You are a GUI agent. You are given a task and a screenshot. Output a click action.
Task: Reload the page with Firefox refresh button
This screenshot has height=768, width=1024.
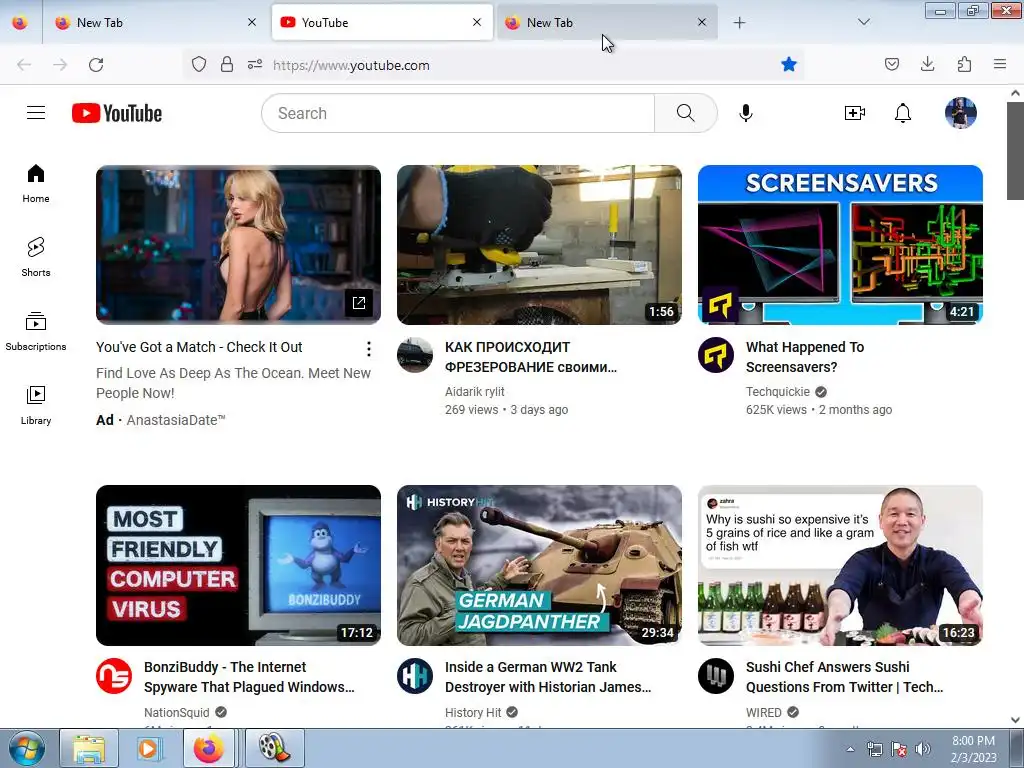tap(96, 65)
